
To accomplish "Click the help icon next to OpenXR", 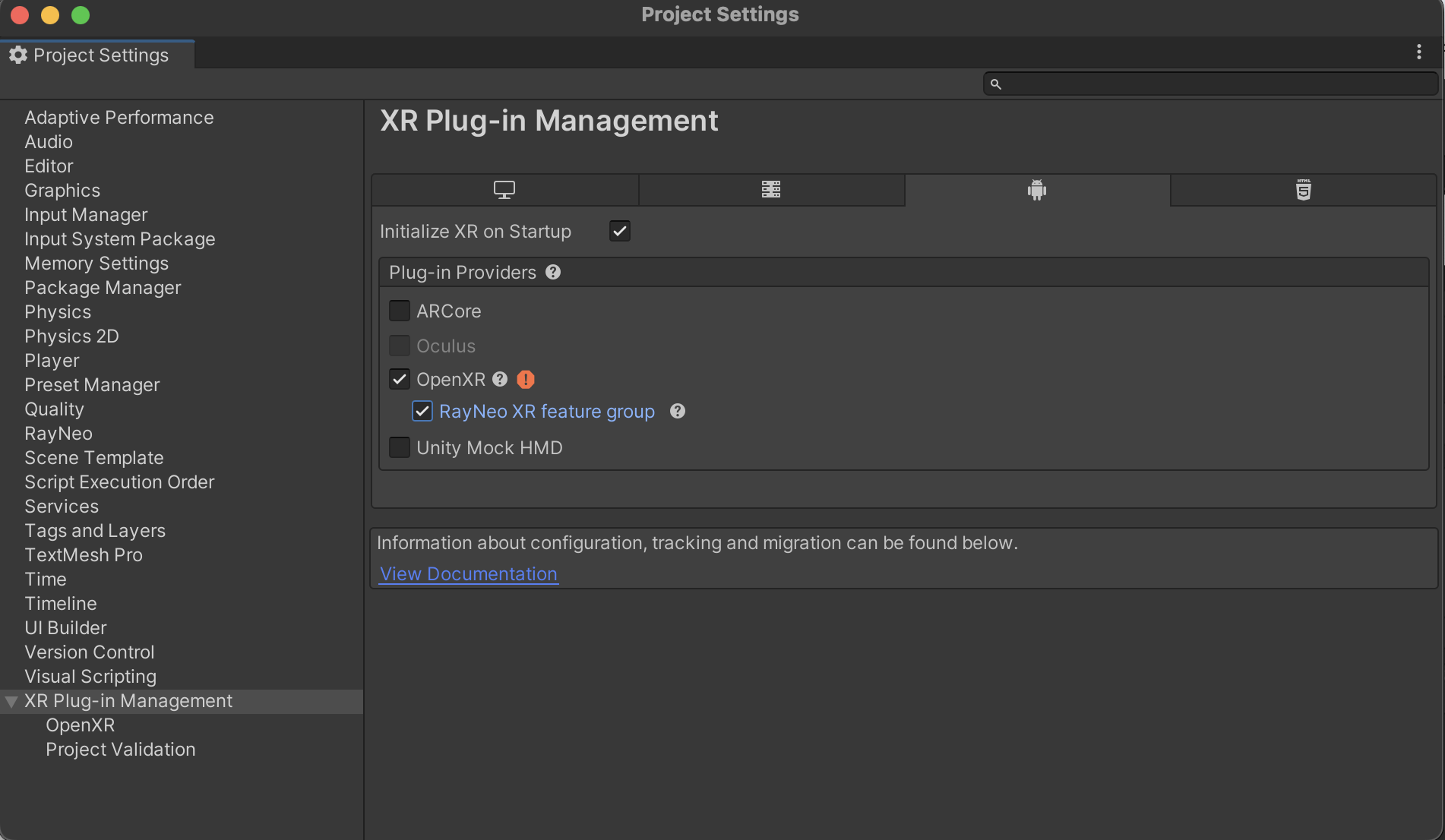I will point(500,379).
